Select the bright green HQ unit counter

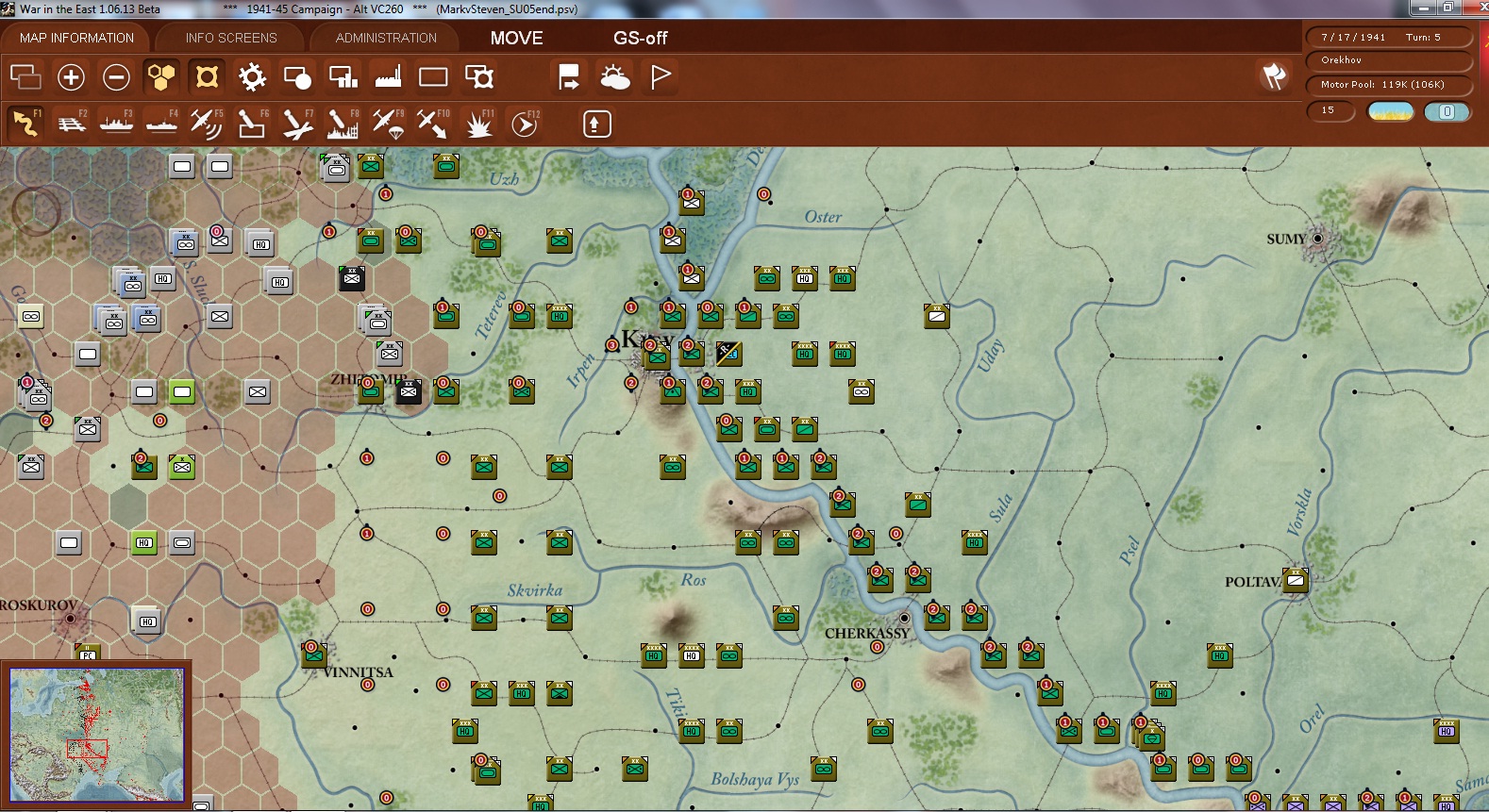(144, 542)
